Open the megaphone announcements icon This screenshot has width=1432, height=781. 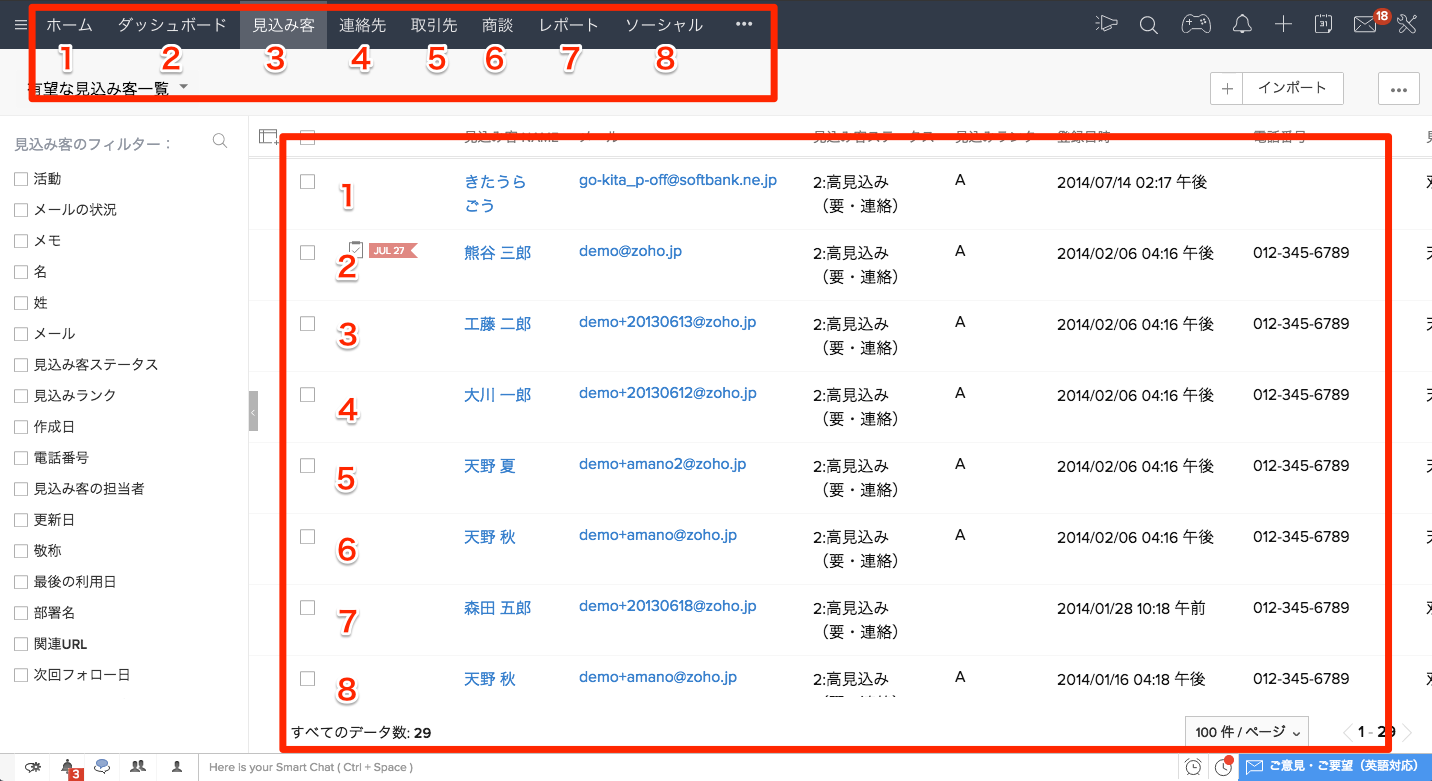pos(1105,25)
